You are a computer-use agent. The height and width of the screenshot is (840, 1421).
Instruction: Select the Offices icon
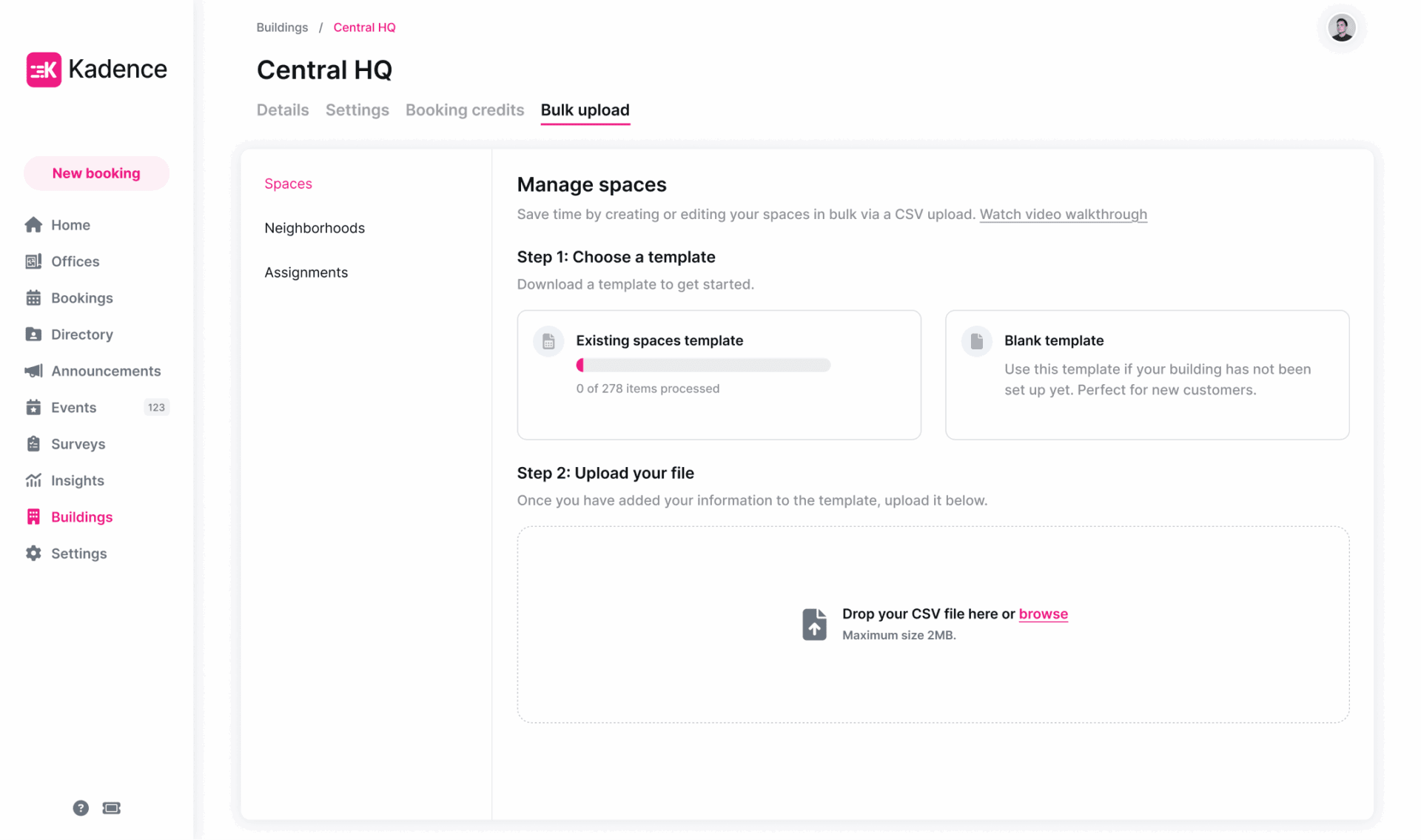[34, 261]
